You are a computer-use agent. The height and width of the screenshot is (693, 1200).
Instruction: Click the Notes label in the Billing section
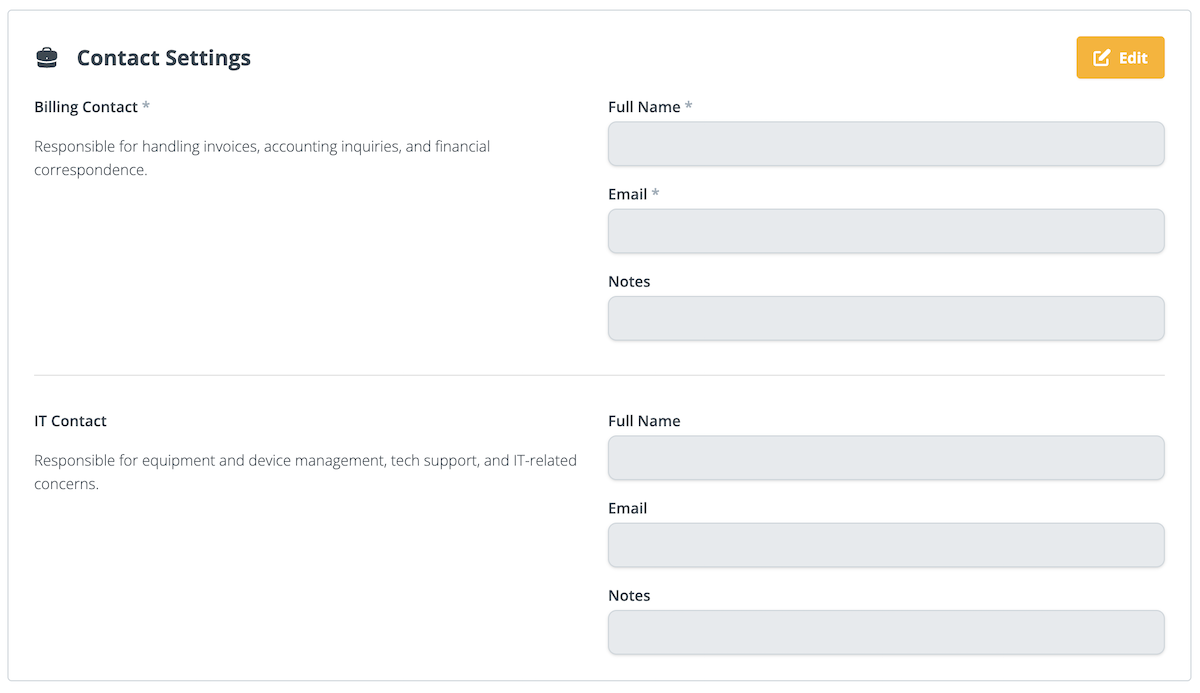pos(629,281)
